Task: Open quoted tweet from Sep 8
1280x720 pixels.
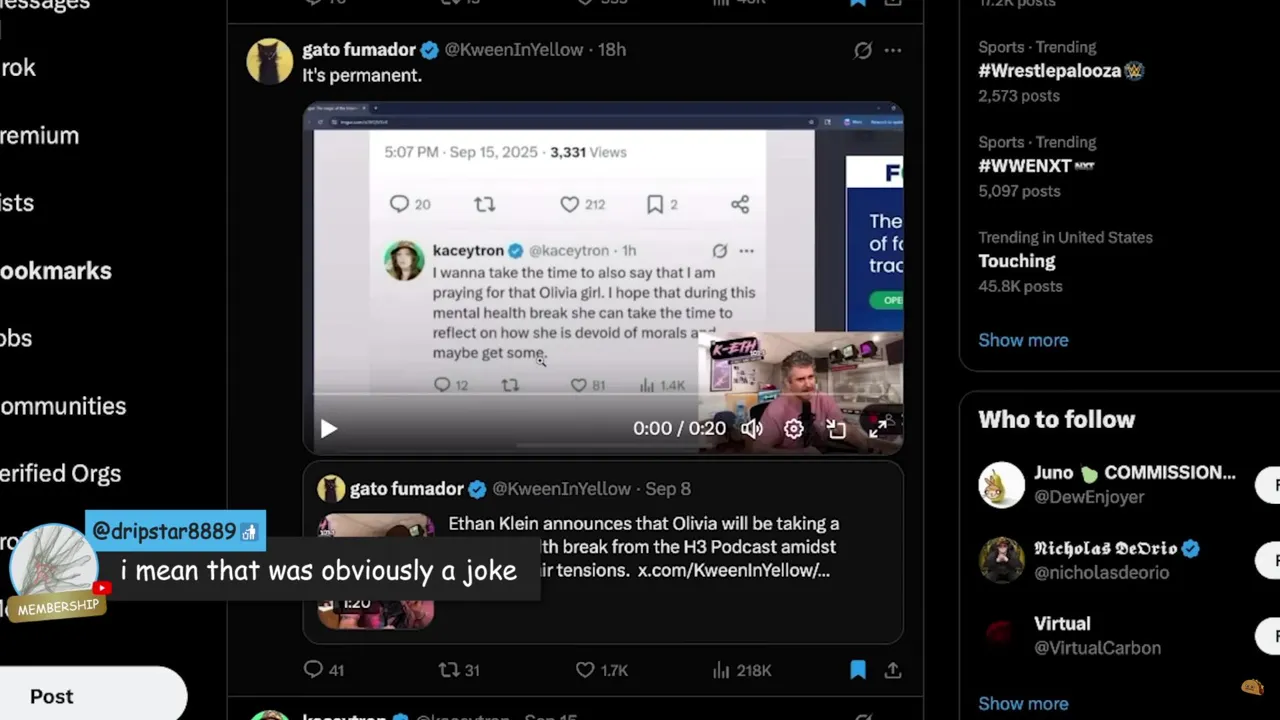Action: point(603,552)
